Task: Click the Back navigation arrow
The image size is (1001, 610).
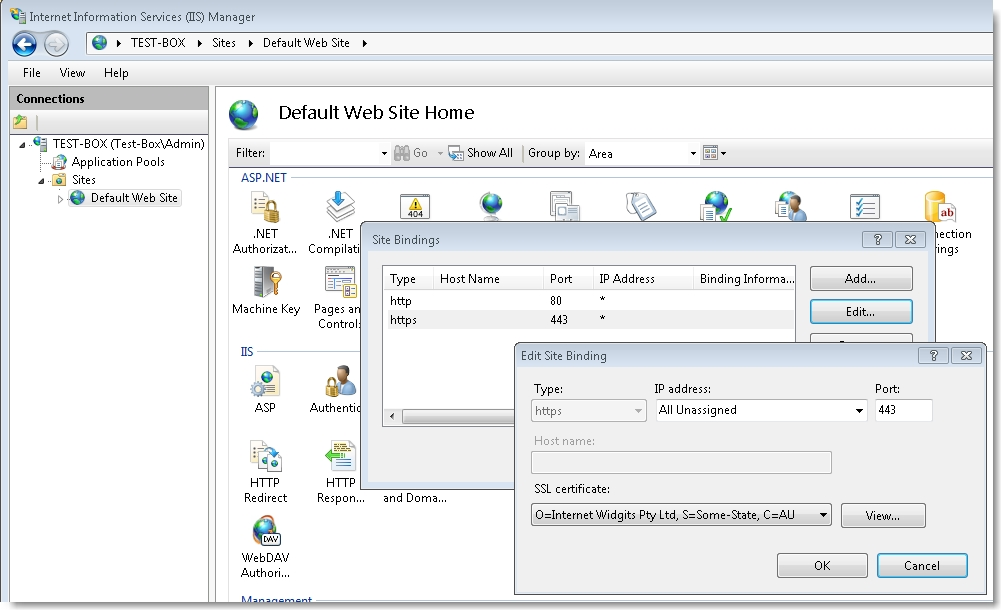Action: click(24, 44)
